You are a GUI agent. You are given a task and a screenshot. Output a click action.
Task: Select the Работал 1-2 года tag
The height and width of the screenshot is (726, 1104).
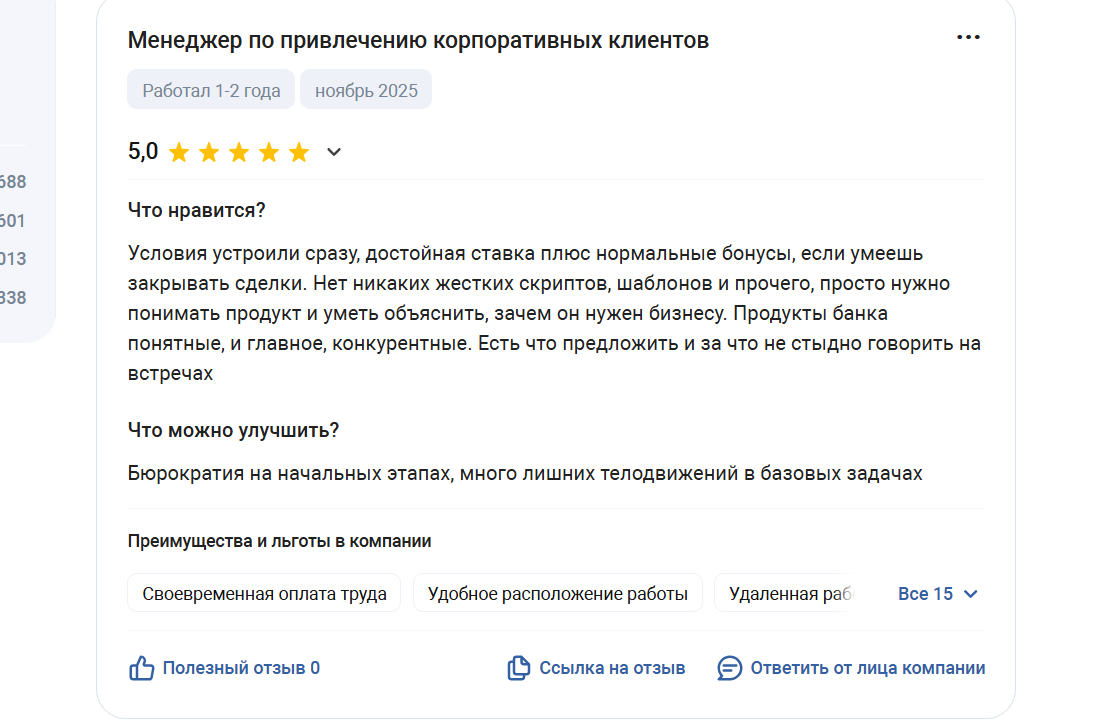click(x=211, y=89)
